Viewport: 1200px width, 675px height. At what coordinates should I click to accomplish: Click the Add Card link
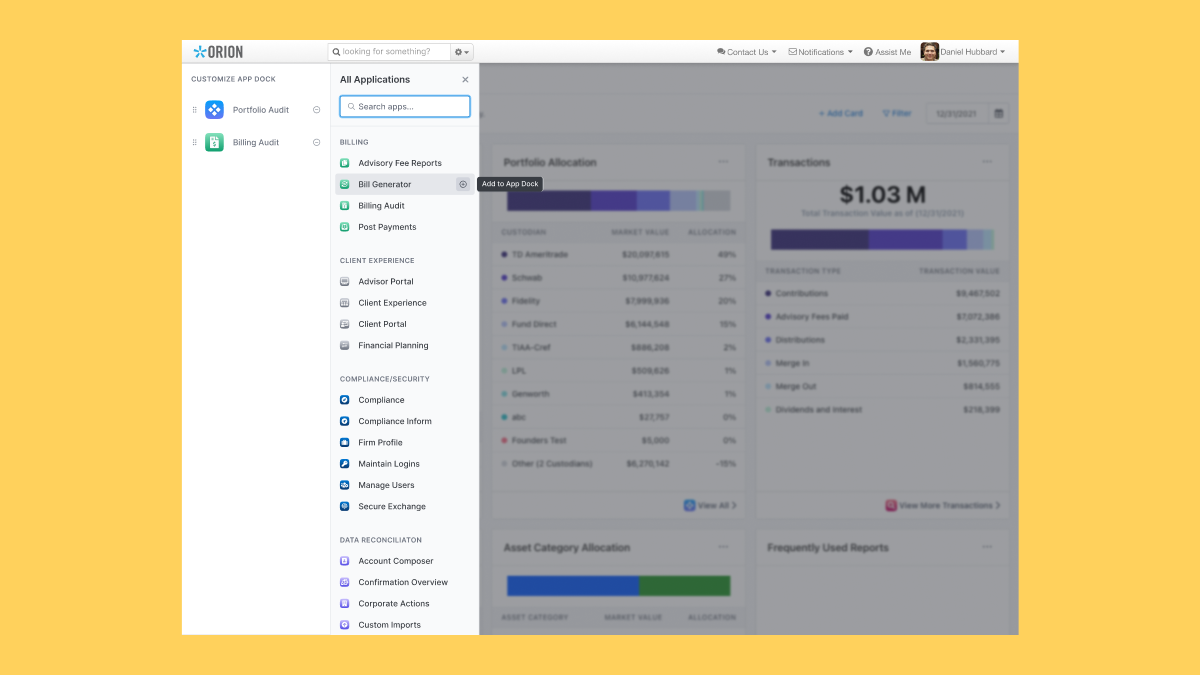841,114
